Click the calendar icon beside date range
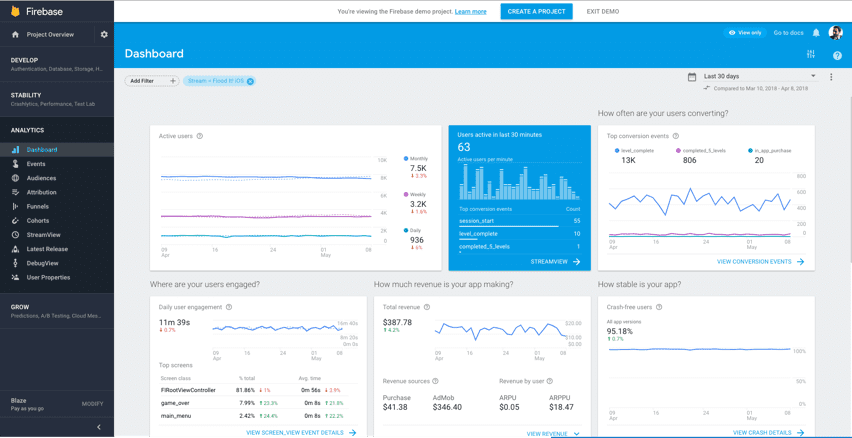Viewport: 852px width, 438px height. [x=692, y=77]
